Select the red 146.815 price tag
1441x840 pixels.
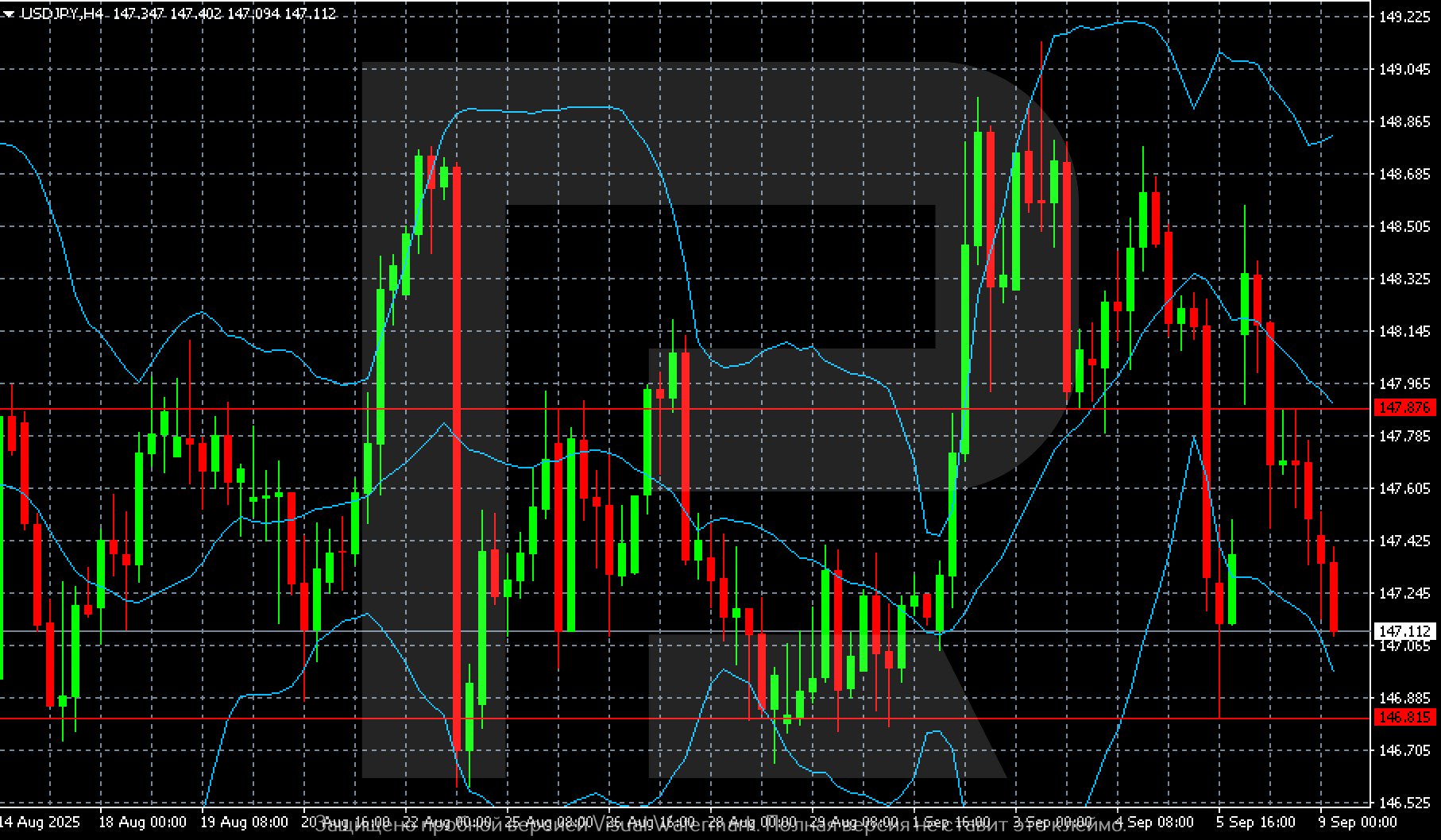click(x=1404, y=717)
